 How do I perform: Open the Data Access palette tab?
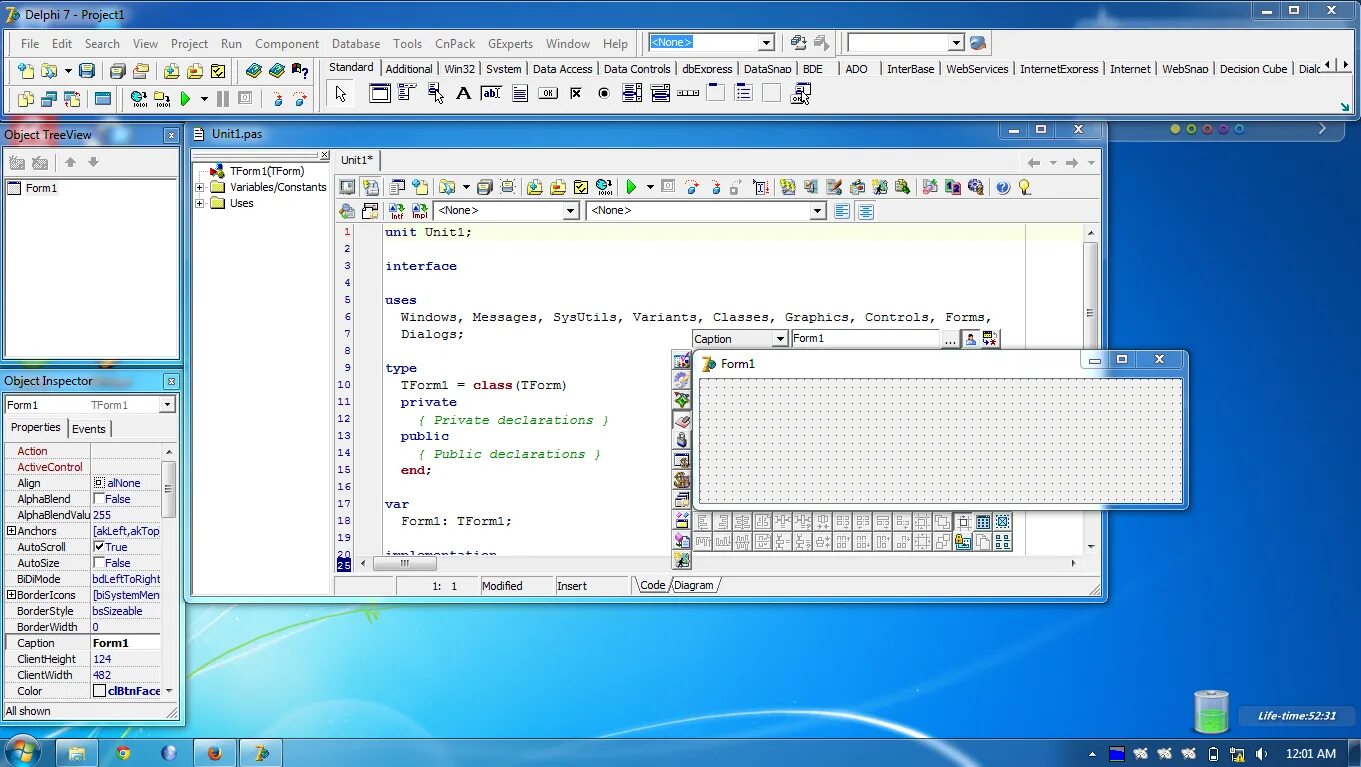click(x=562, y=69)
